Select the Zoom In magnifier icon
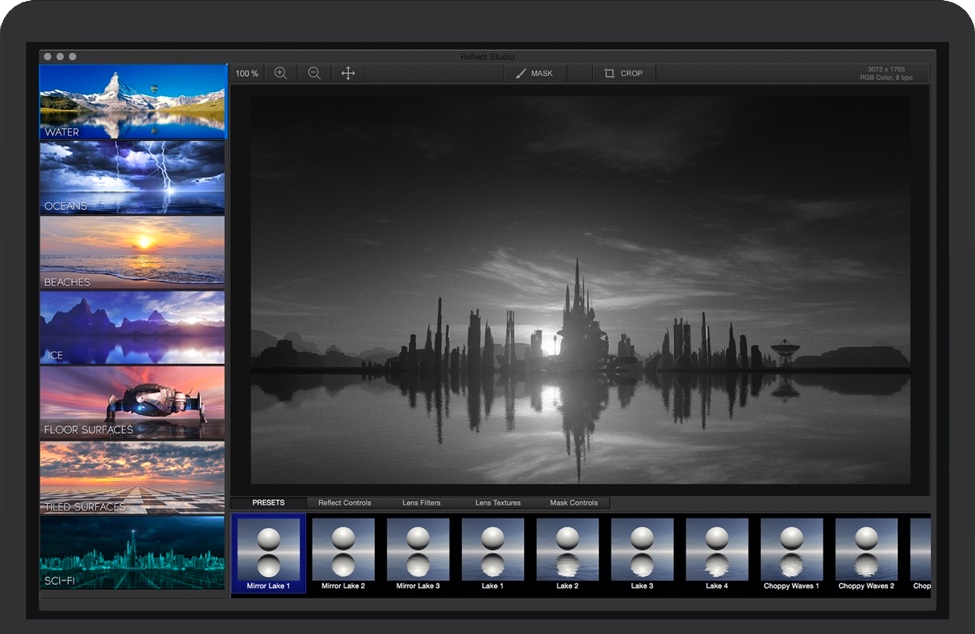This screenshot has height=634, width=975. point(282,72)
